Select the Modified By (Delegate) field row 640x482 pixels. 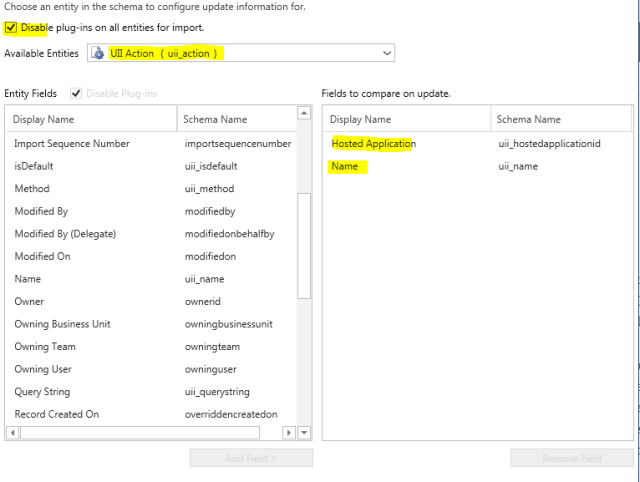152,234
